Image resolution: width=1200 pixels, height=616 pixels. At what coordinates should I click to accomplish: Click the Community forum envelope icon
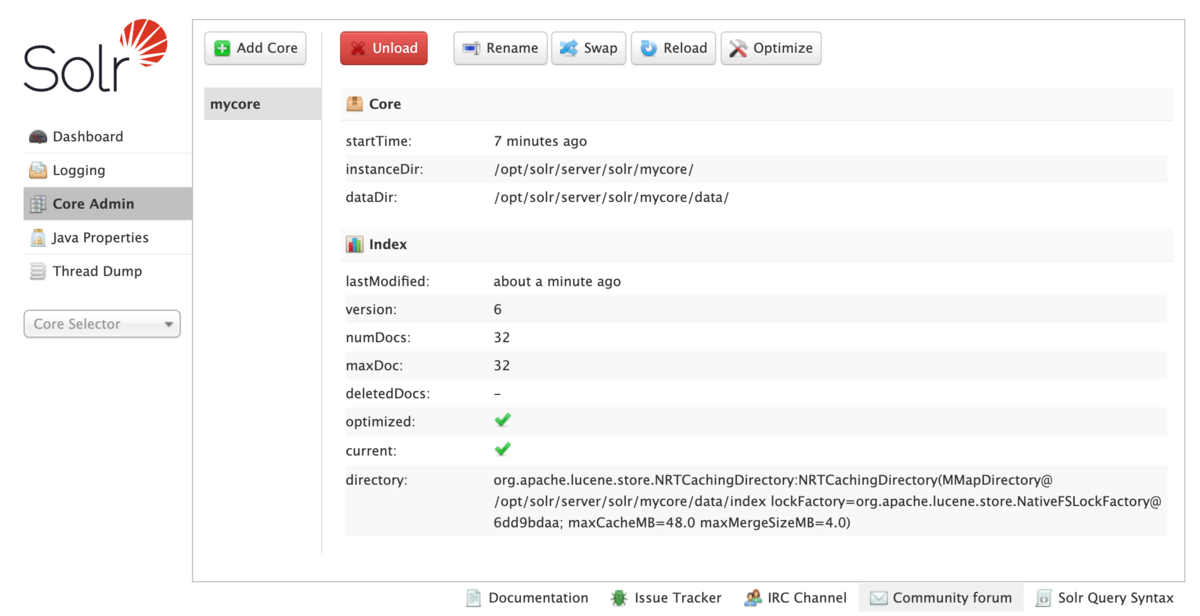pos(878,598)
